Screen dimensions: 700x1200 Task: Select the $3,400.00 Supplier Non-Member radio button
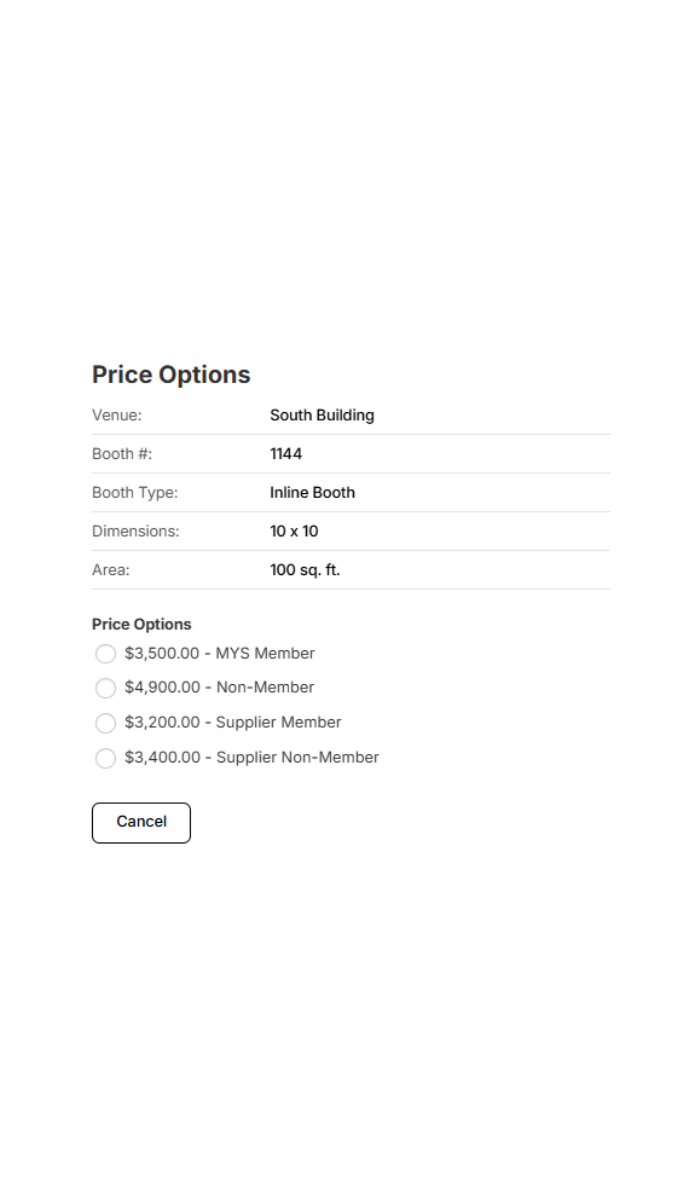105,758
